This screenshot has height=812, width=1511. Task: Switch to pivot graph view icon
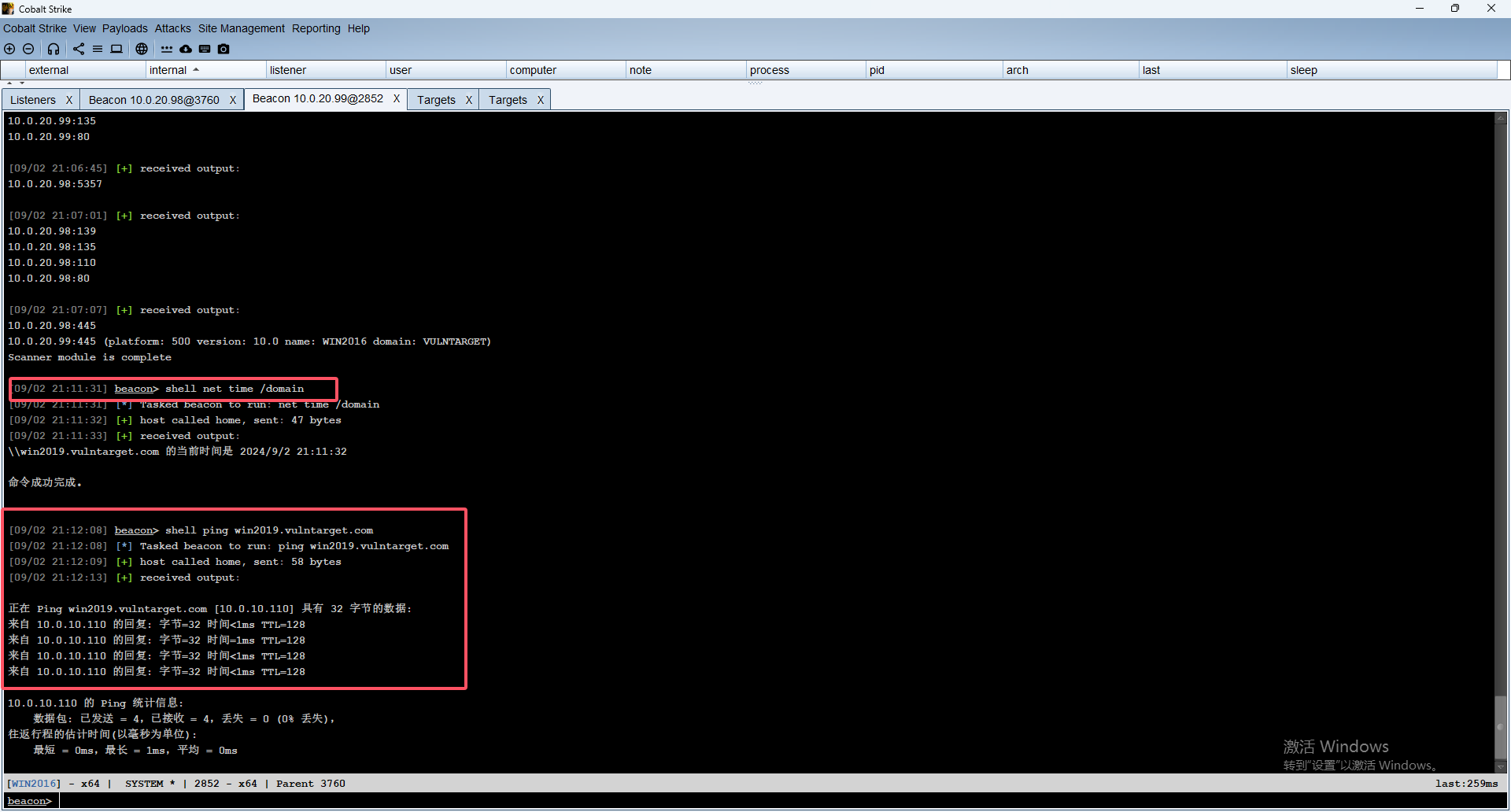coord(79,49)
